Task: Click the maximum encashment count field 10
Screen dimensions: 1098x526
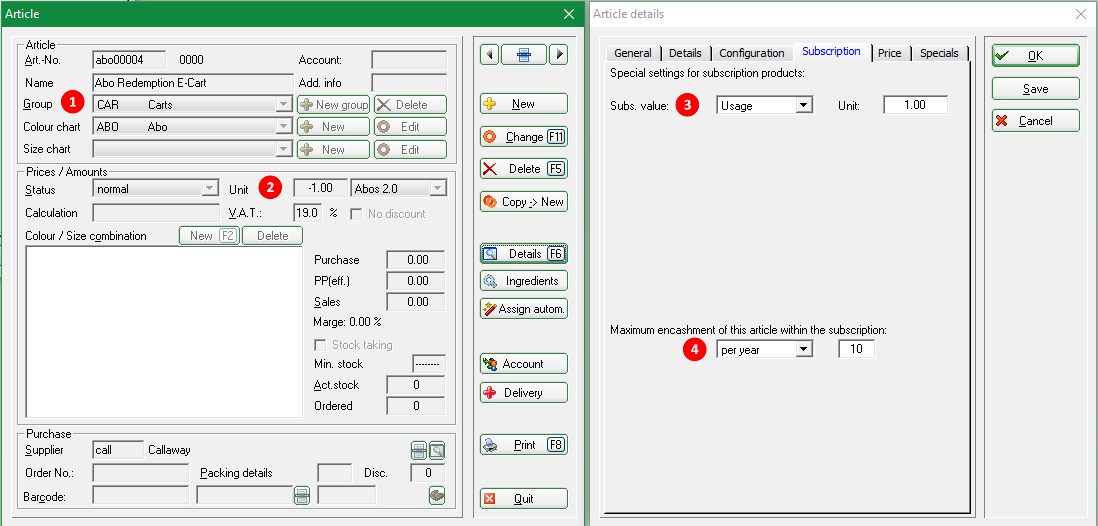Action: pos(856,349)
